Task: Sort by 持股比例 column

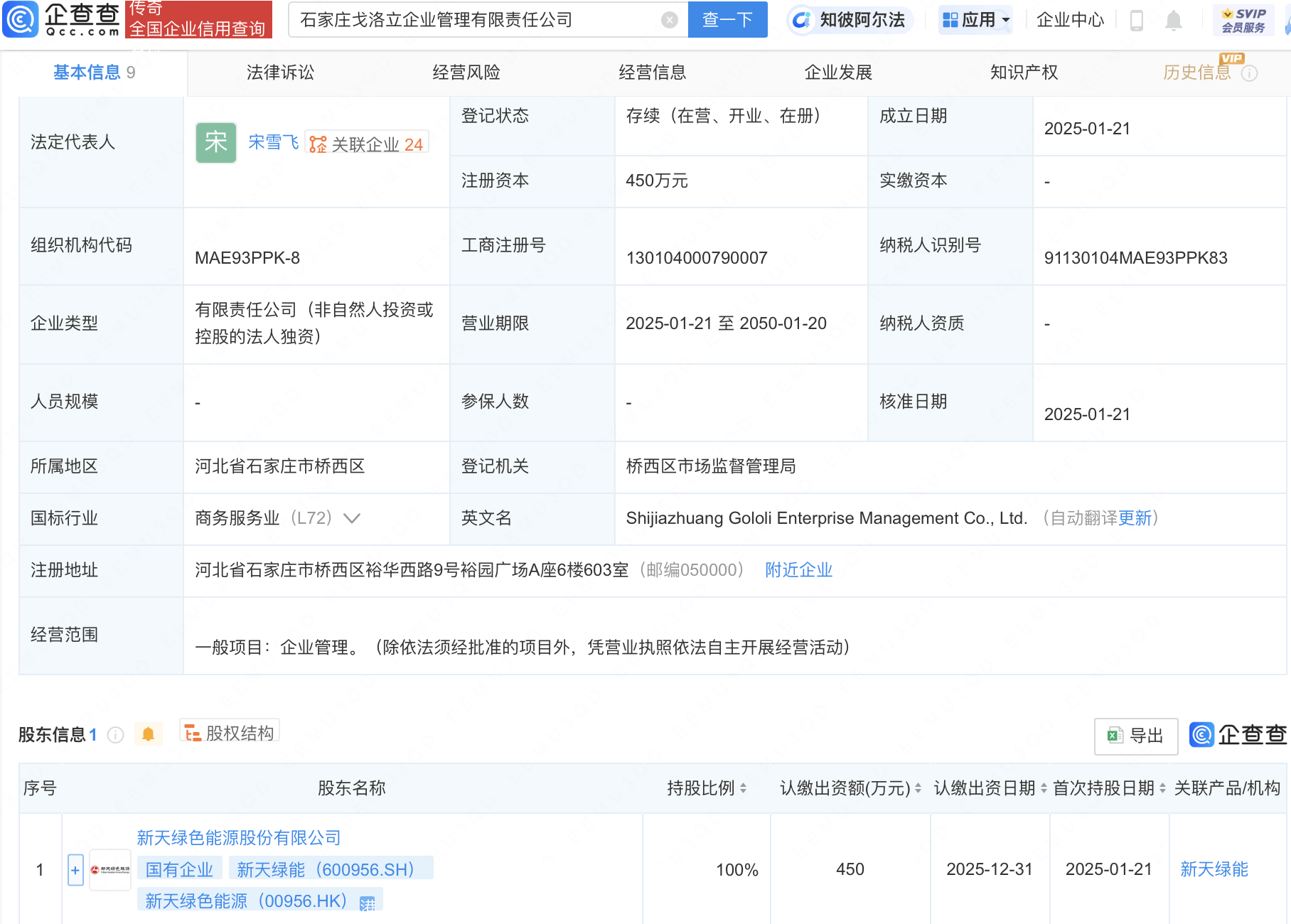Action: tap(743, 788)
